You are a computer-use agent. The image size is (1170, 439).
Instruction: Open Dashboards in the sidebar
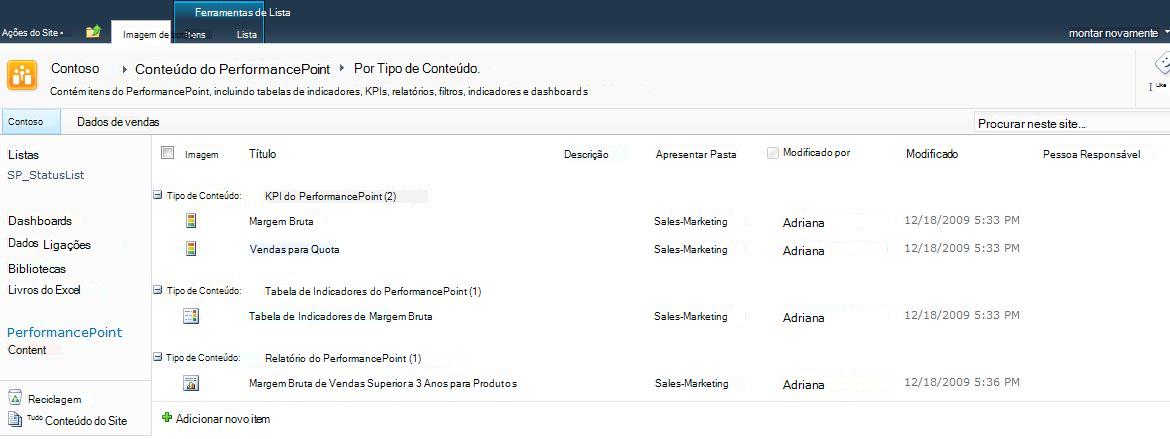[40, 221]
